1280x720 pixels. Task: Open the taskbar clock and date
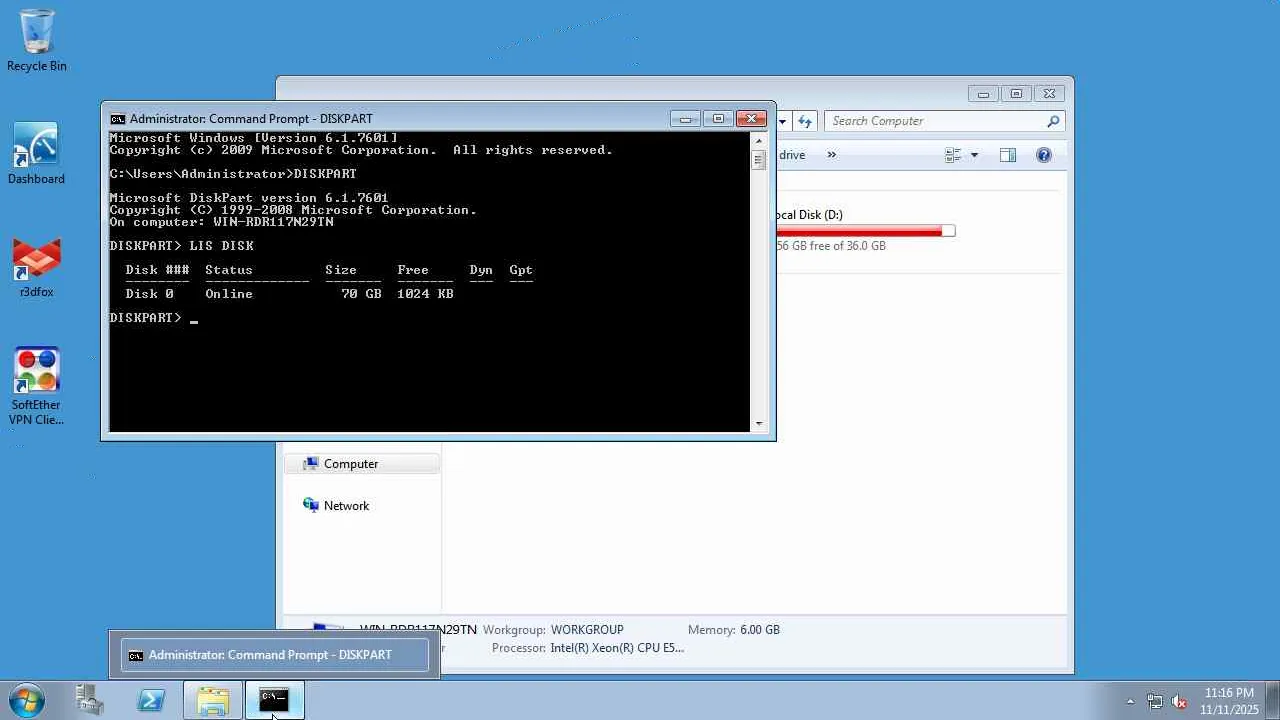(1229, 701)
